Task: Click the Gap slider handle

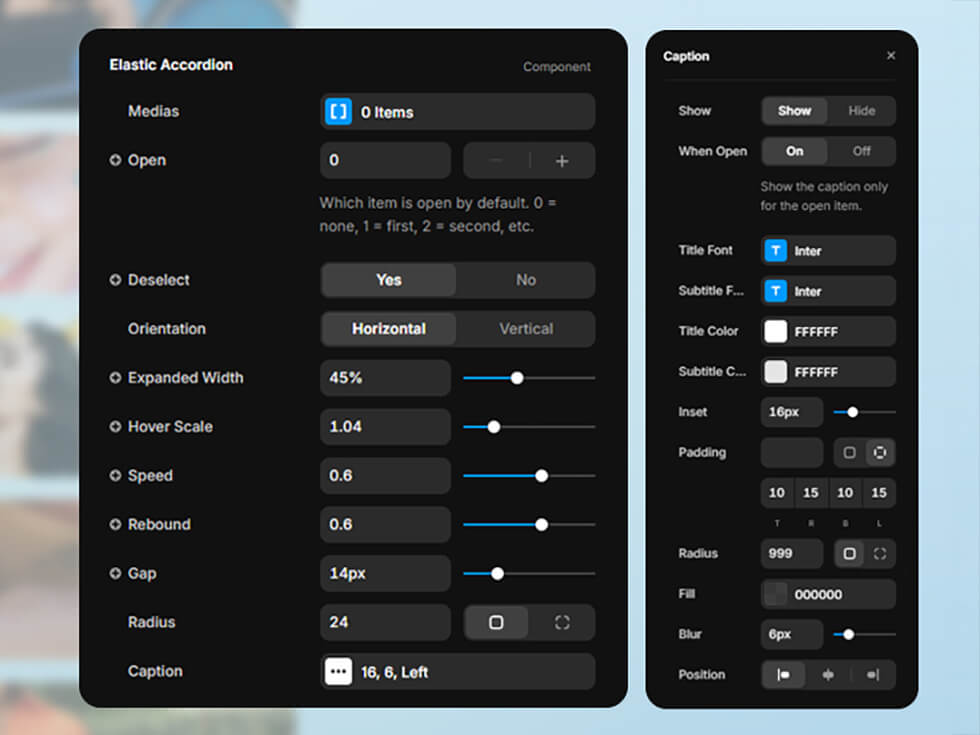Action: click(498, 574)
